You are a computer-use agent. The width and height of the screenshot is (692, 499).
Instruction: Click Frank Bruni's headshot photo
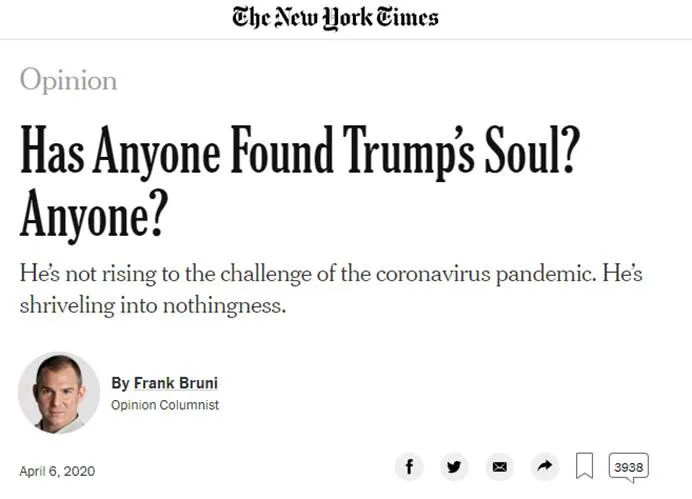coord(59,393)
